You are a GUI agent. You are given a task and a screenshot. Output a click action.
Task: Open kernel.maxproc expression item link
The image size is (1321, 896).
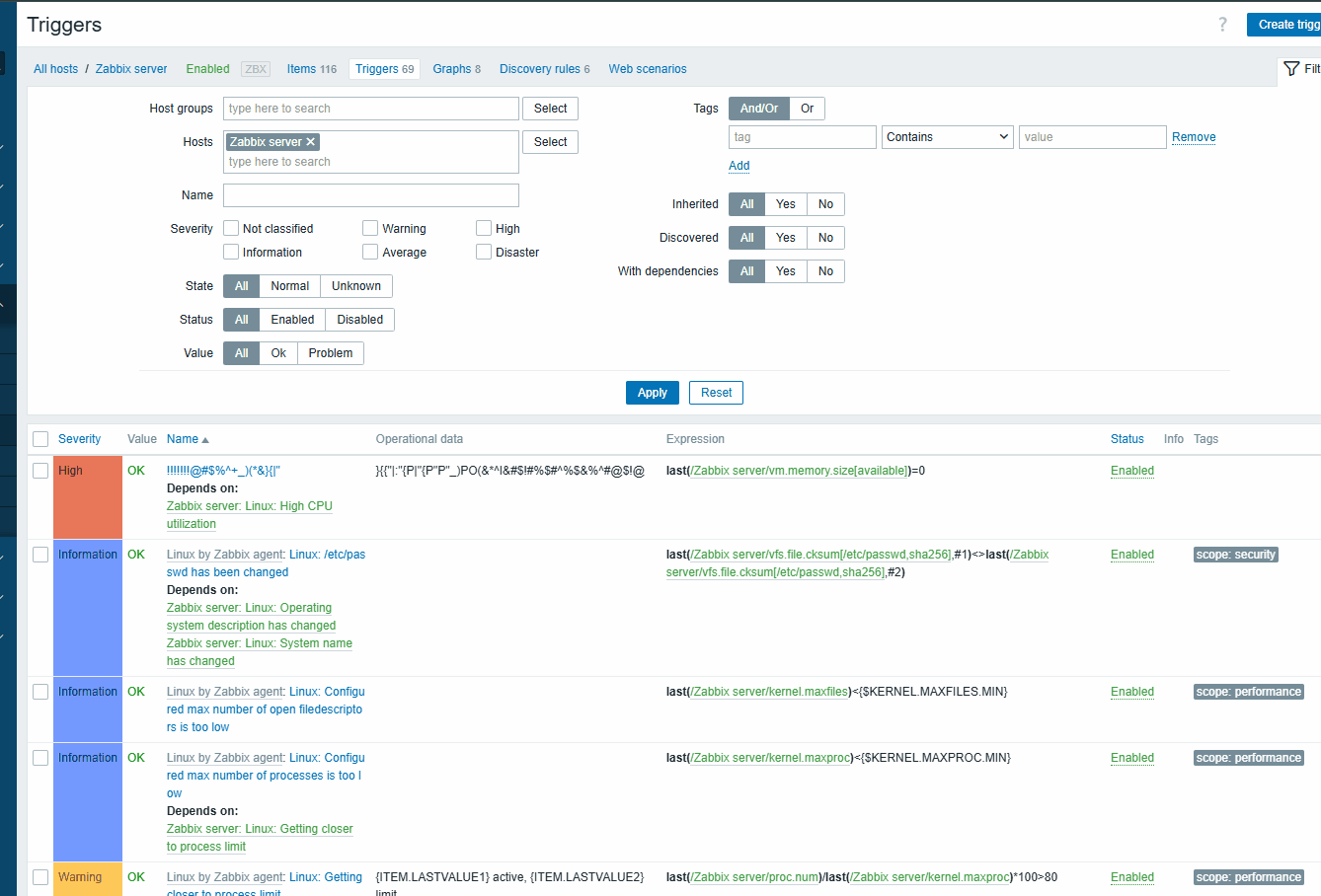(x=771, y=758)
